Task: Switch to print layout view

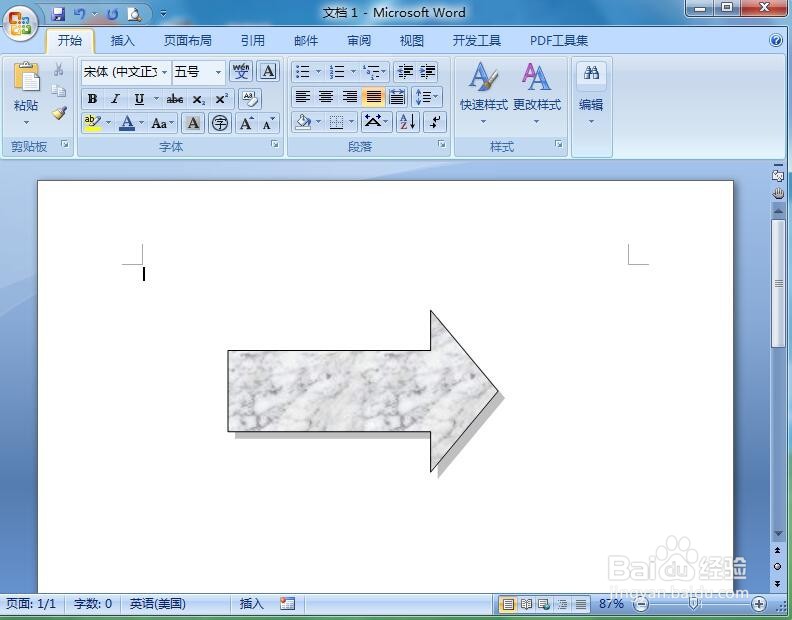Action: click(508, 604)
